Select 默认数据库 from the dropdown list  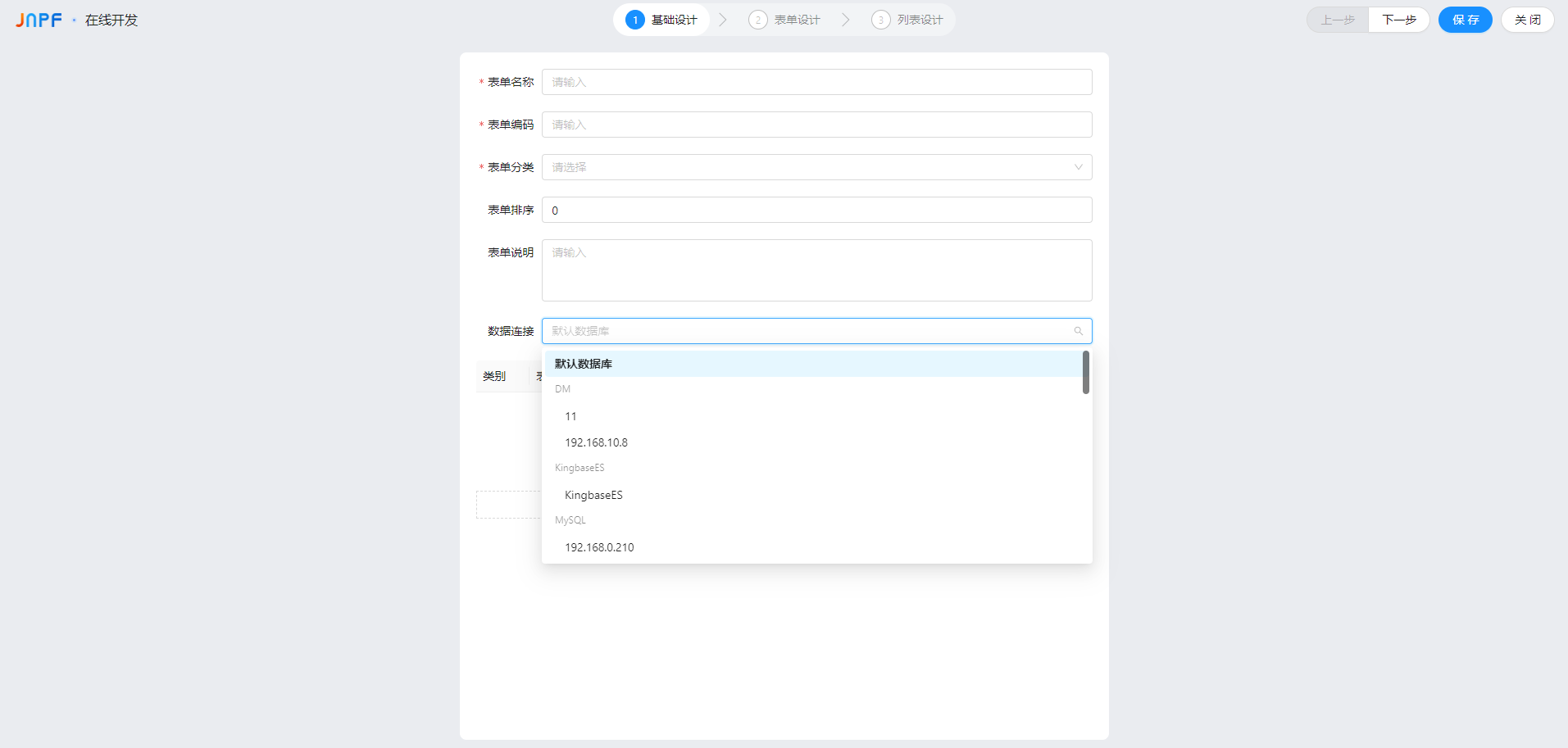click(584, 364)
